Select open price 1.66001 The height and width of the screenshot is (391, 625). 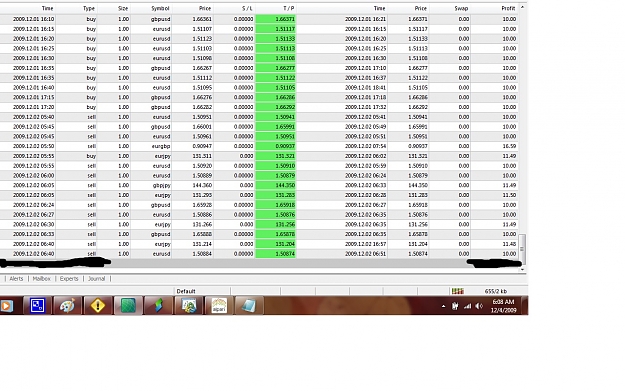[x=202, y=127]
